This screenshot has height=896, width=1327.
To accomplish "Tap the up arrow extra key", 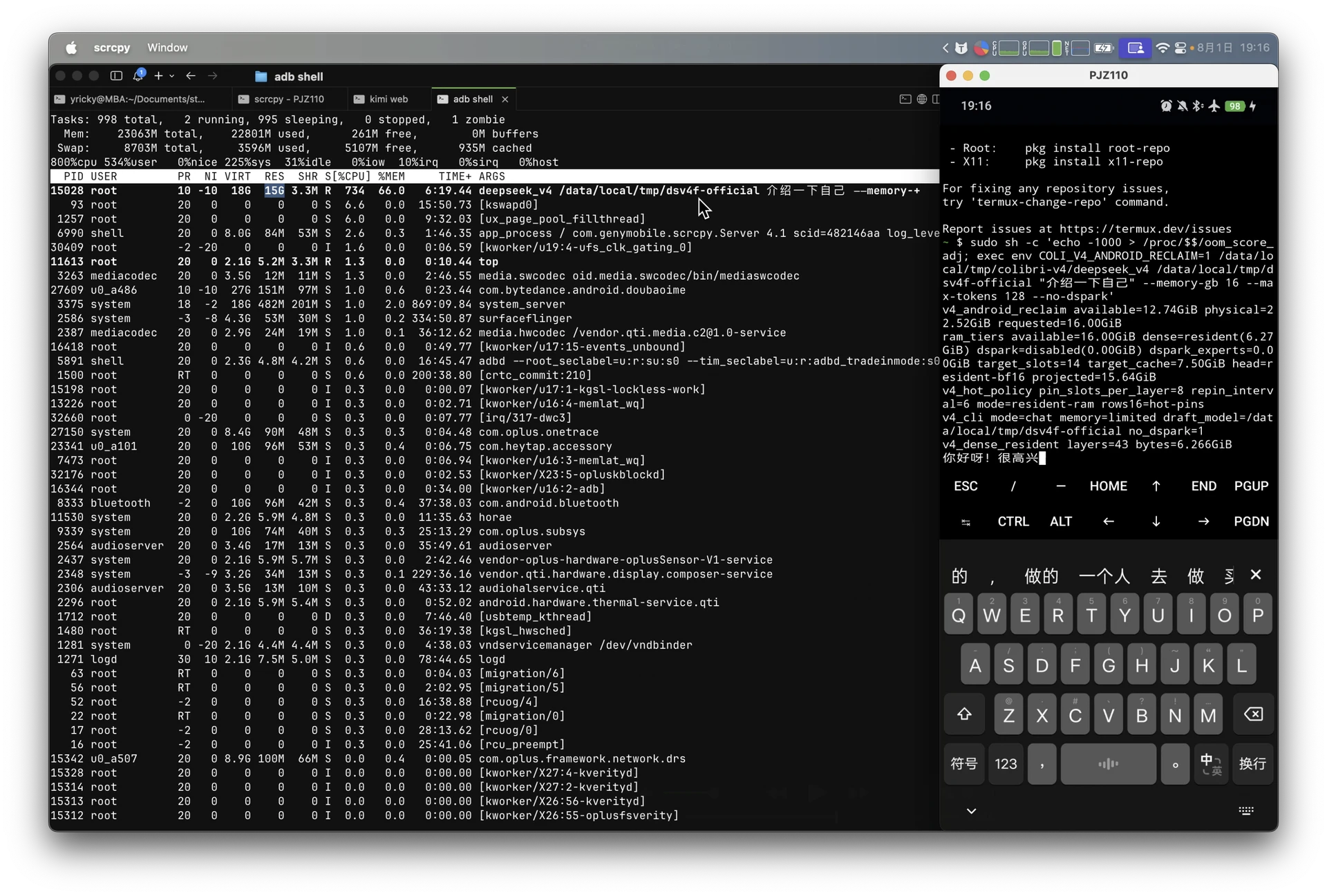I will point(1156,486).
